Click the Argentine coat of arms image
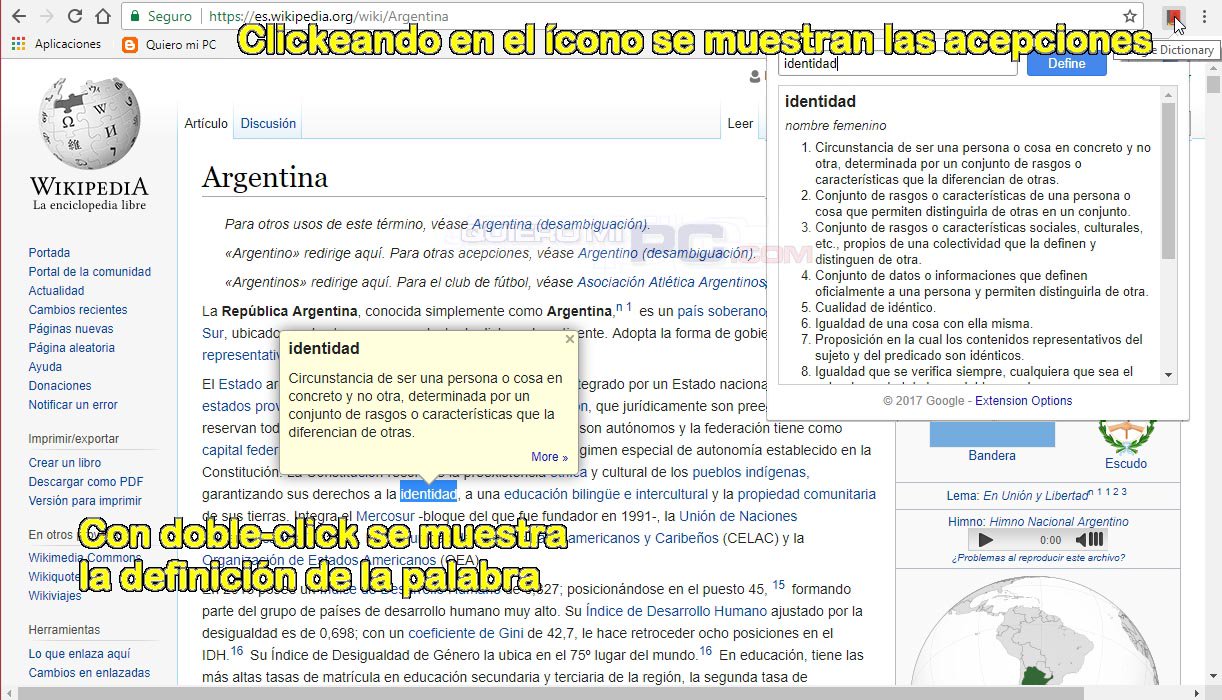This screenshot has width=1222, height=700. coord(1127,436)
